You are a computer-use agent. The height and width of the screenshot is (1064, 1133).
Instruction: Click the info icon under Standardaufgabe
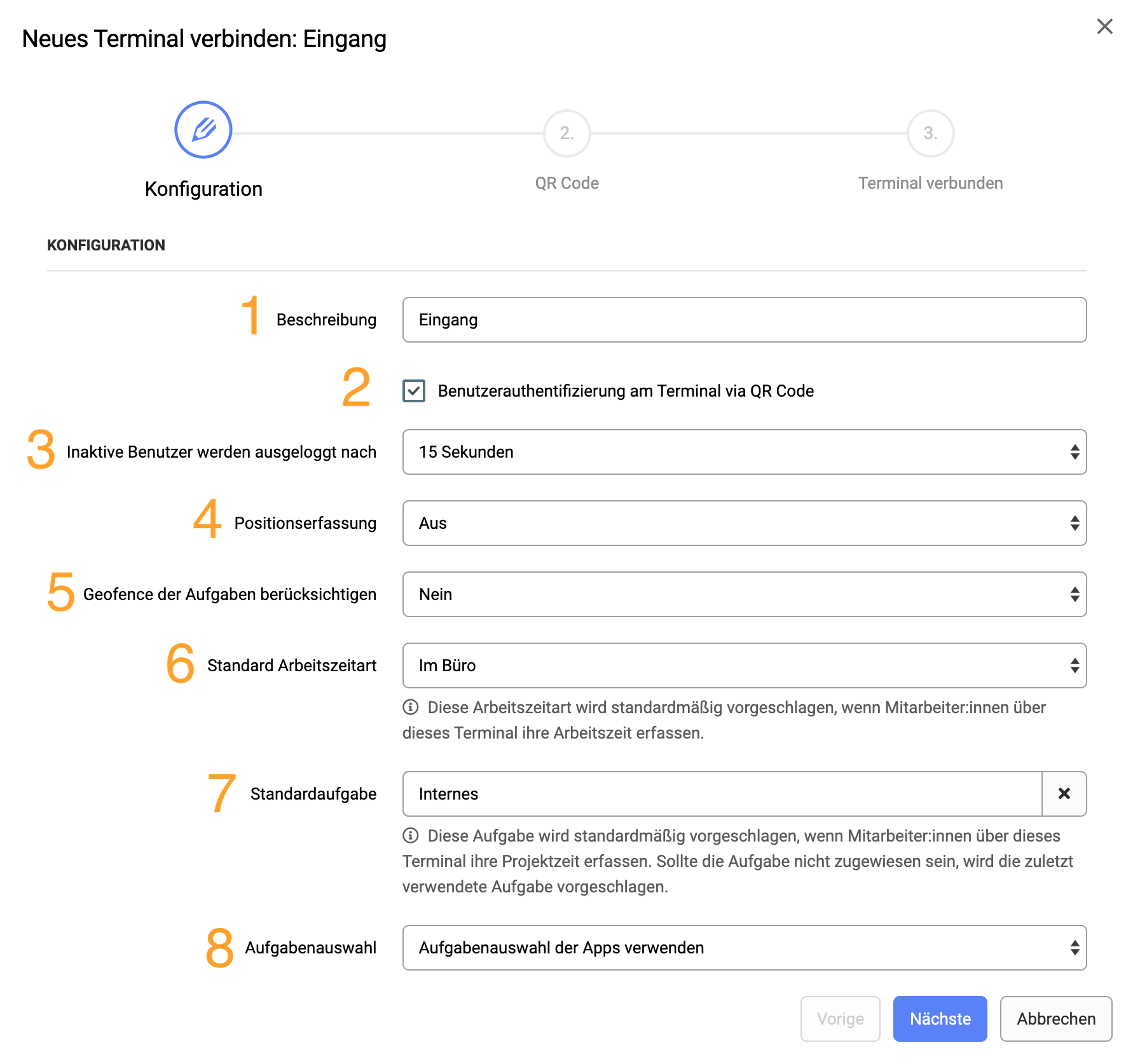pyautogui.click(x=411, y=835)
